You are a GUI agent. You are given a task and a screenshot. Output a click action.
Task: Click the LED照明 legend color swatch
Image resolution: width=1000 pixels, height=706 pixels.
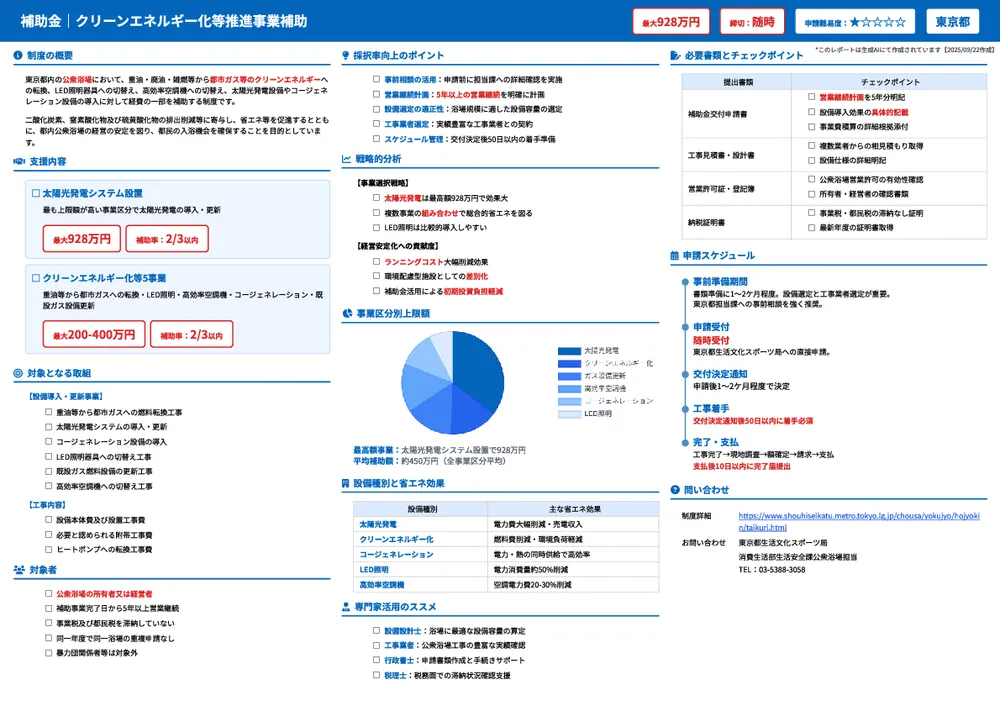click(568, 413)
